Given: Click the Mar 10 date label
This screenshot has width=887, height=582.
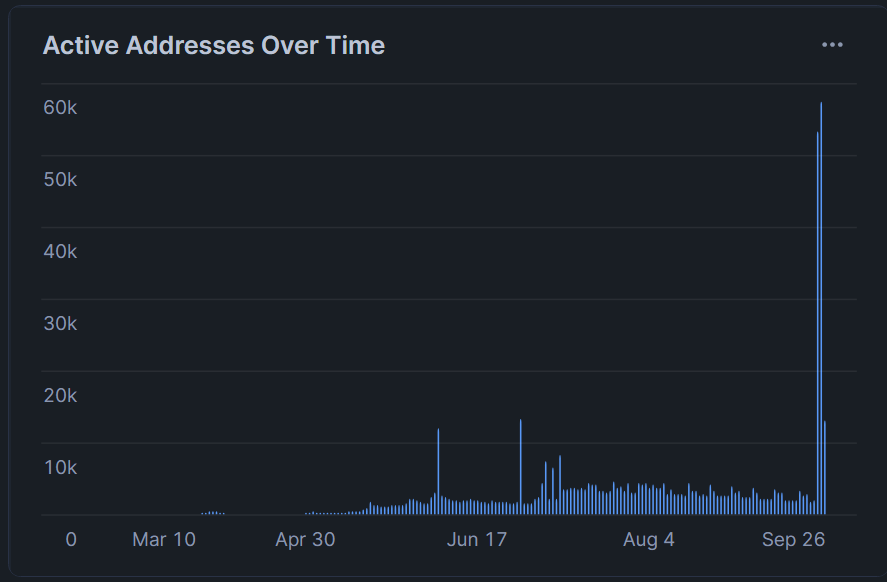Looking at the screenshot, I should coord(164,539).
